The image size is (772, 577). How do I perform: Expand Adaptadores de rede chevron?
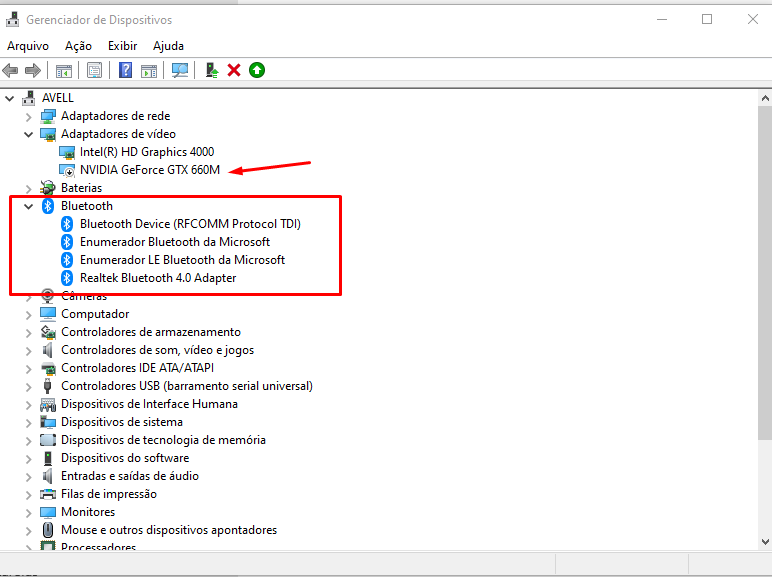29,117
